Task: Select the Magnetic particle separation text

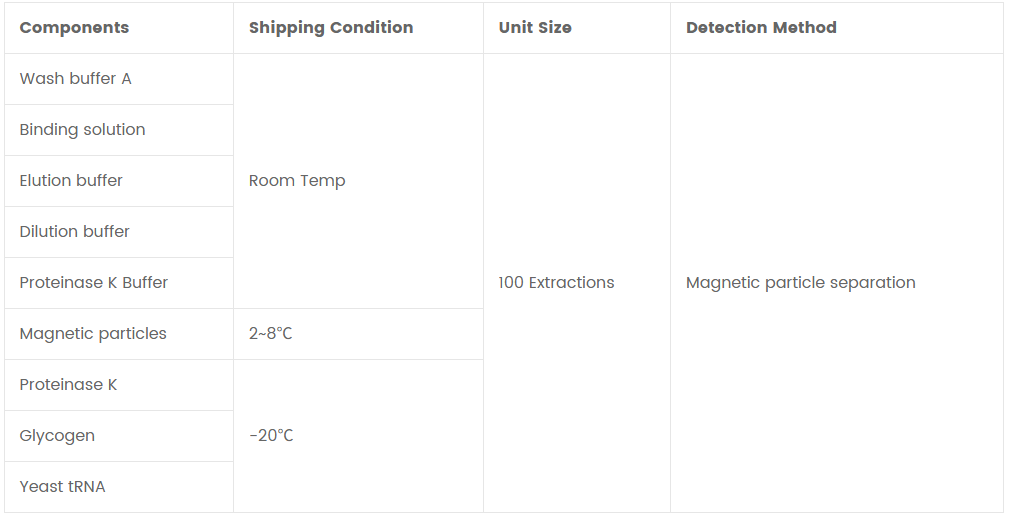Action: pos(800,283)
